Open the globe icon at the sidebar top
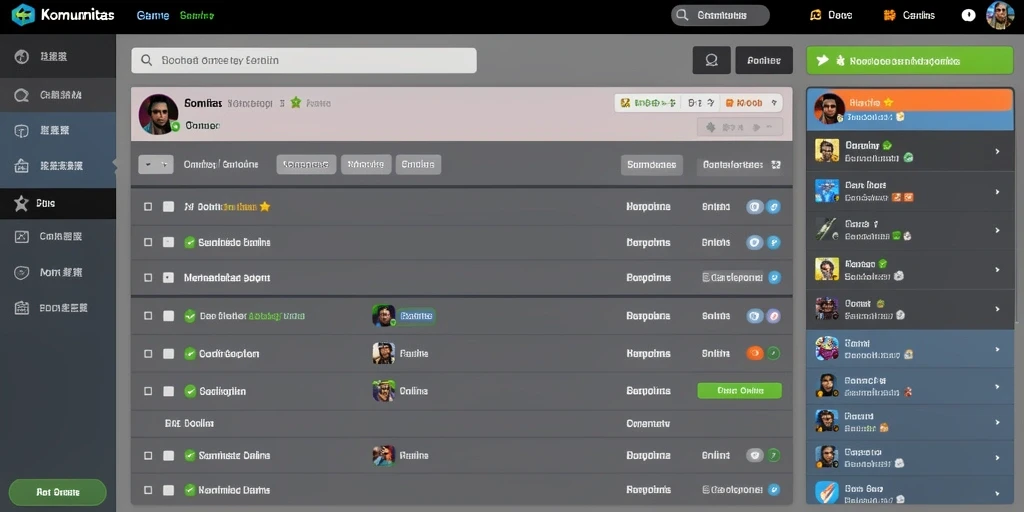This screenshot has height=512, width=1024. (22, 56)
